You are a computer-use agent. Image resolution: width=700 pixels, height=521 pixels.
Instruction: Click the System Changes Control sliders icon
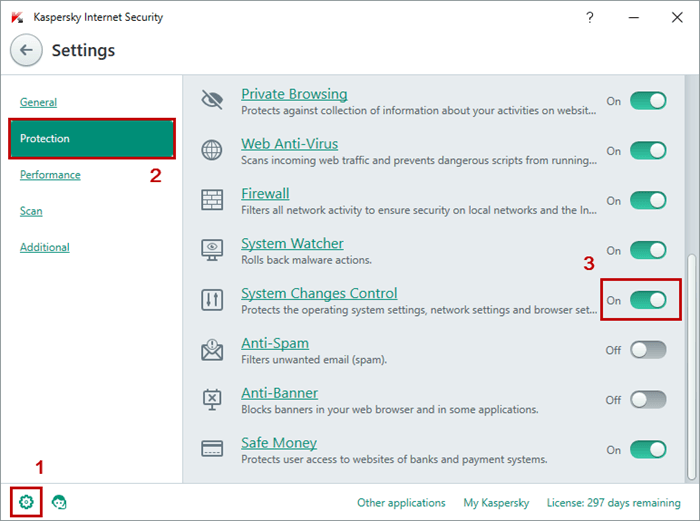pyautogui.click(x=212, y=300)
